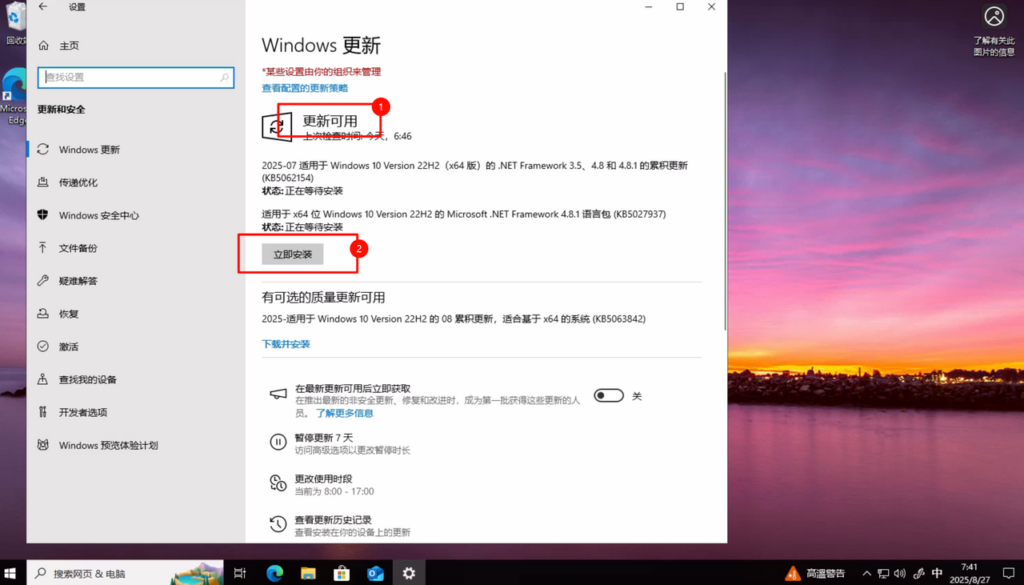Image resolution: width=1024 pixels, height=585 pixels.
Task: Open 查看更新历史记录 update history
Action: point(333,520)
